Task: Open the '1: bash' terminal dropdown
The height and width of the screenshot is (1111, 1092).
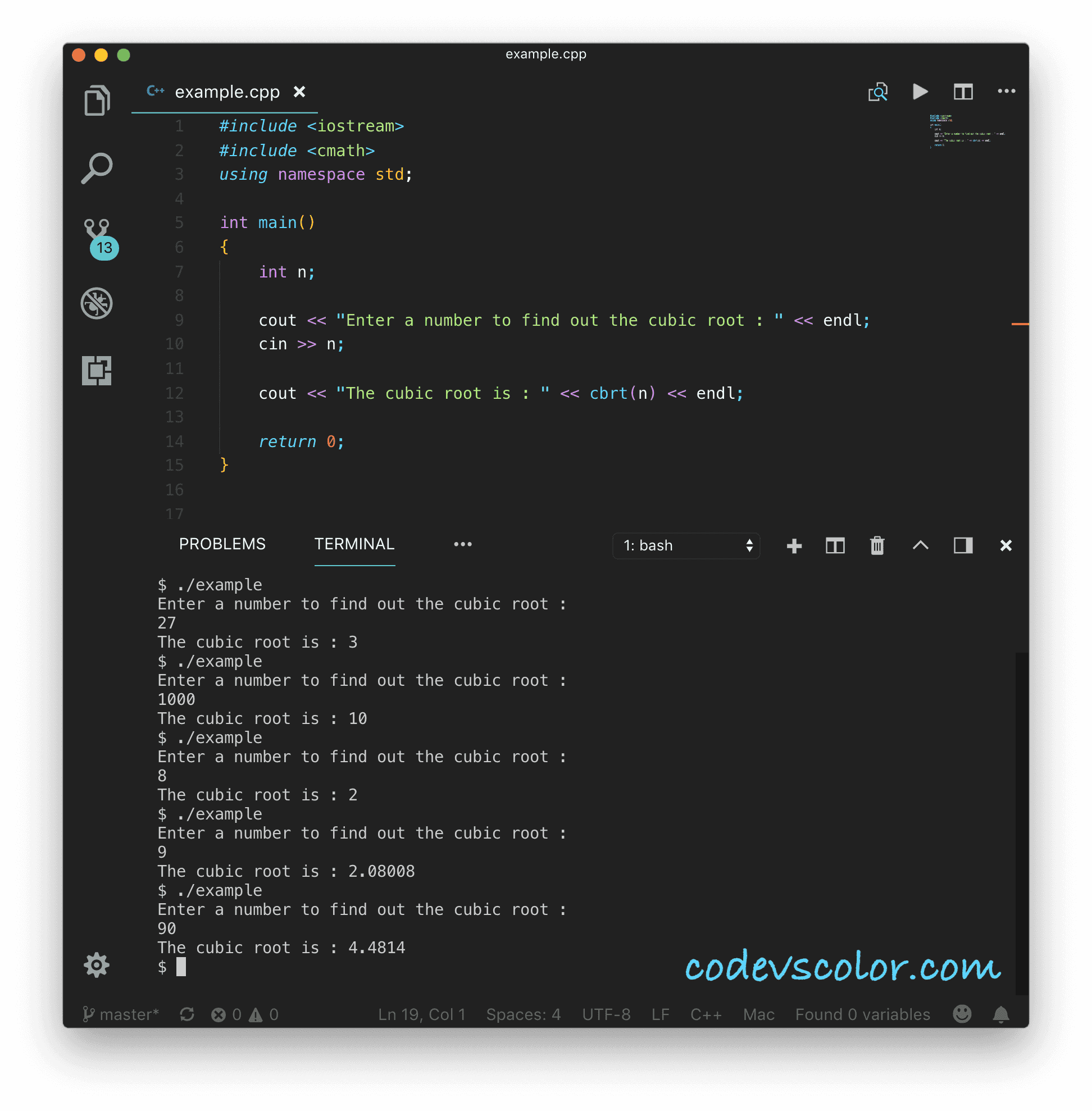Action: [686, 545]
